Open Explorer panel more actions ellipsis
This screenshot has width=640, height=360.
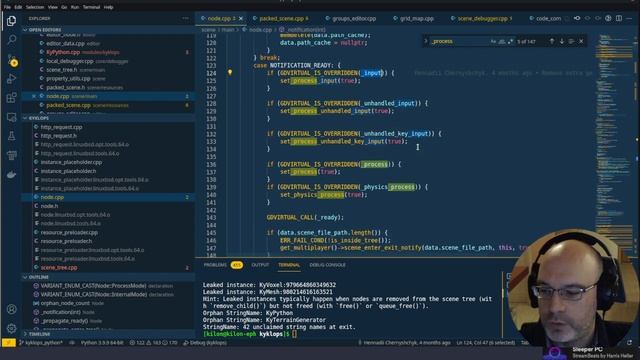pyautogui.click(x=186, y=18)
